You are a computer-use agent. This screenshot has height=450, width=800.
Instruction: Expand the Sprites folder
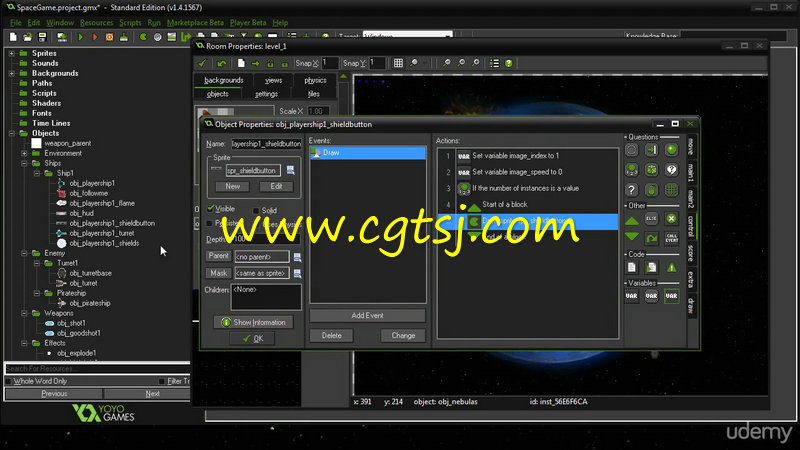click(12, 53)
